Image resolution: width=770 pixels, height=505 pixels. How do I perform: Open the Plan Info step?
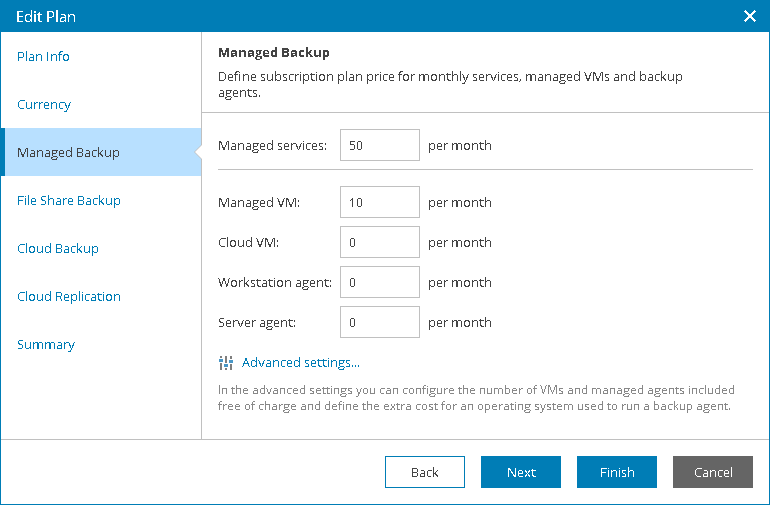click(x=44, y=57)
